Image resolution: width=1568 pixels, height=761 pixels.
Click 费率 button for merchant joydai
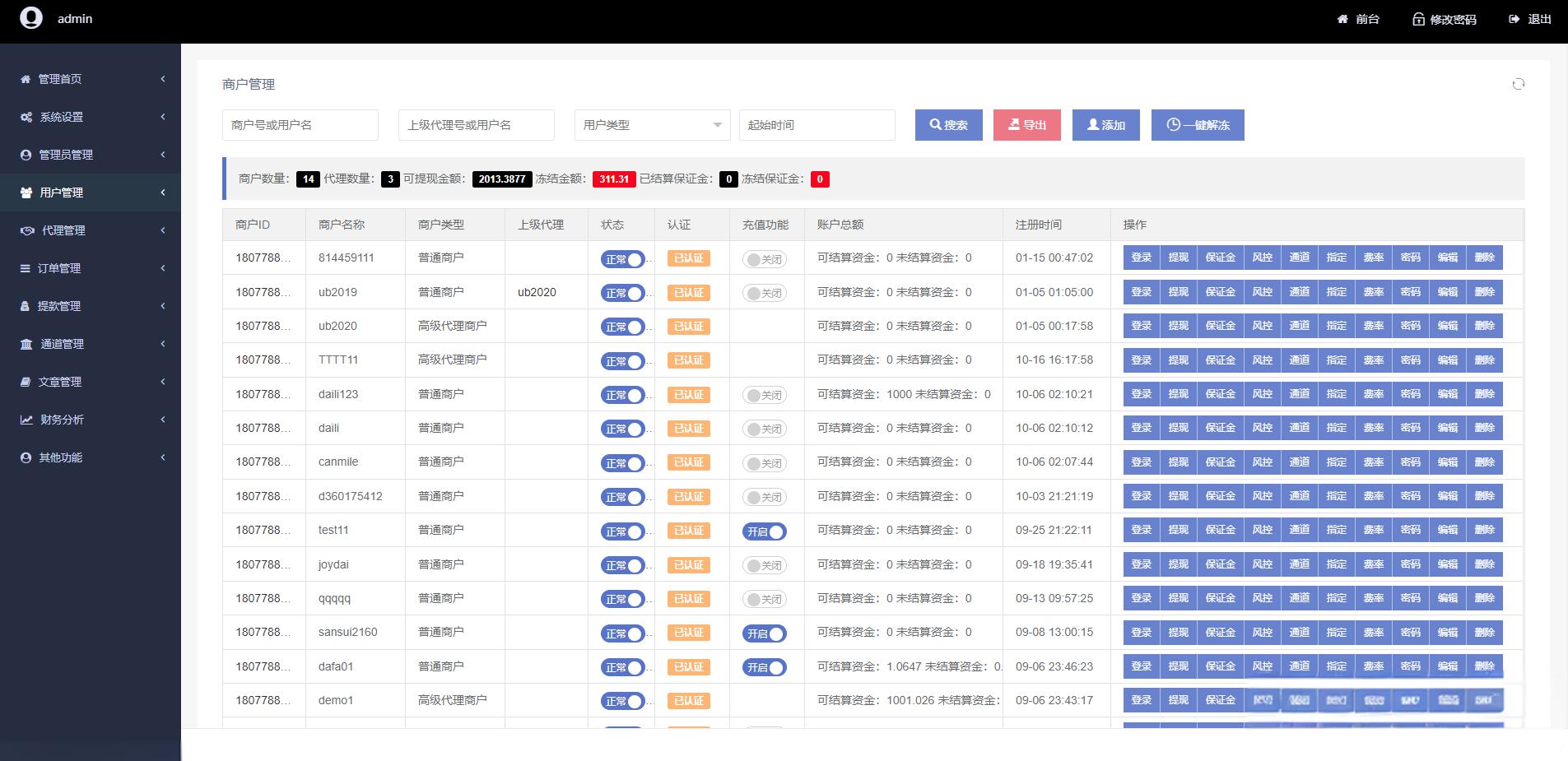[x=1374, y=564]
